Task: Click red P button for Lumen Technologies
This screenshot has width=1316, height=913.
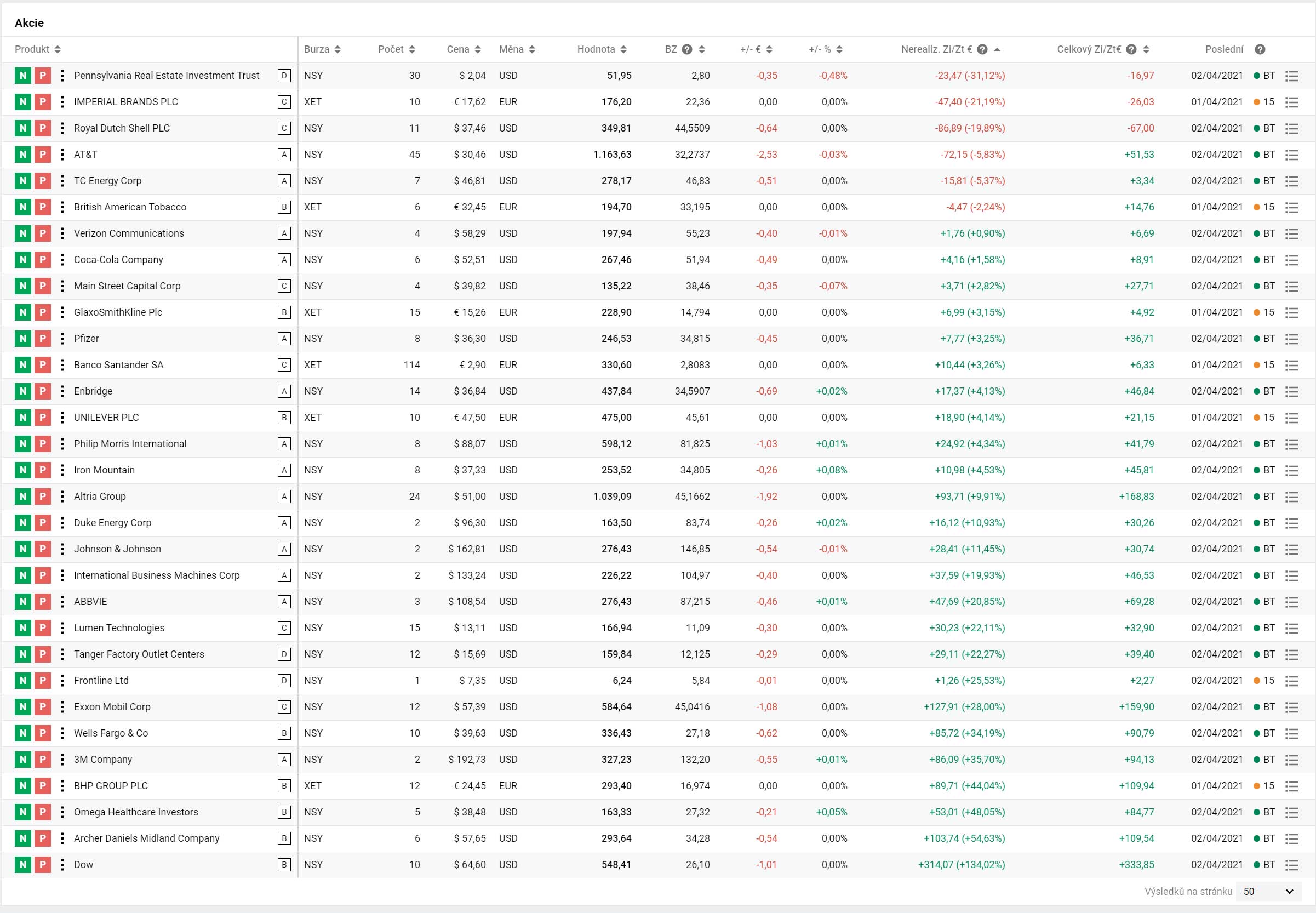Action: [x=42, y=628]
